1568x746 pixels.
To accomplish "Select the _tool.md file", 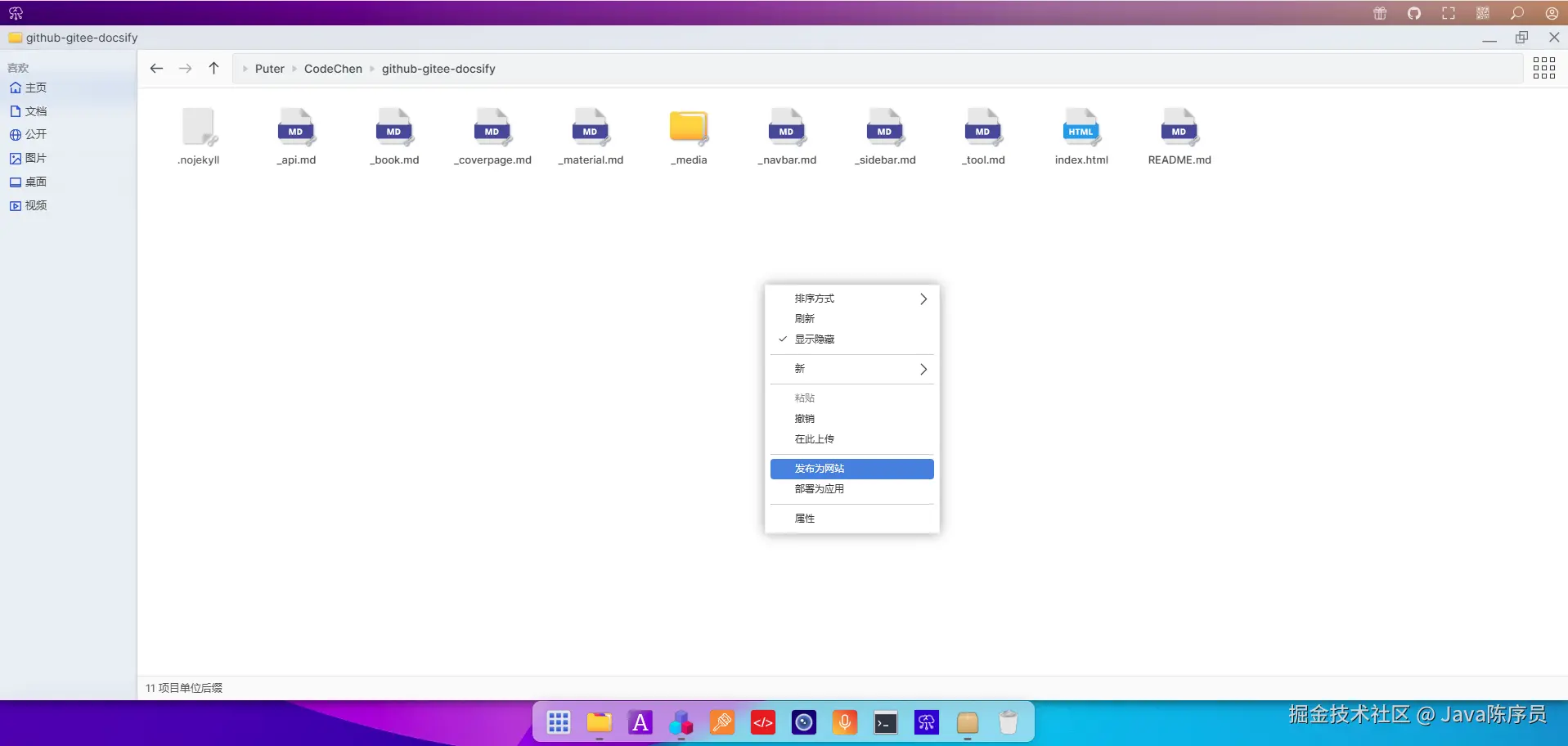I will 983,137.
